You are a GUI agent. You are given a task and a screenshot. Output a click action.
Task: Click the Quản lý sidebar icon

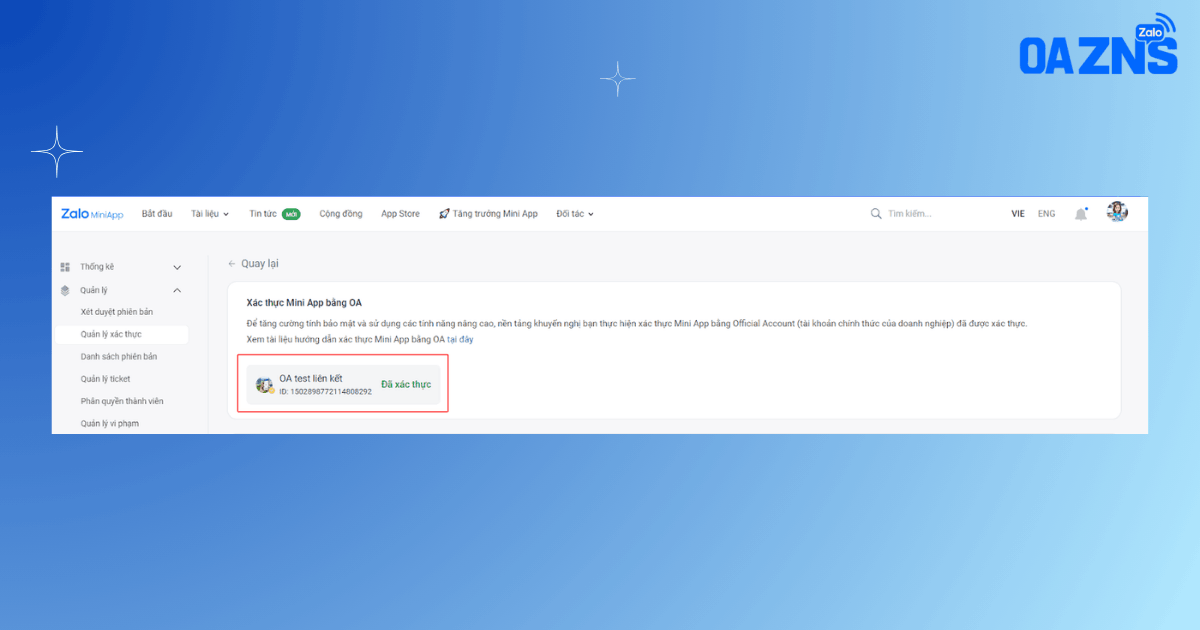coord(65,290)
